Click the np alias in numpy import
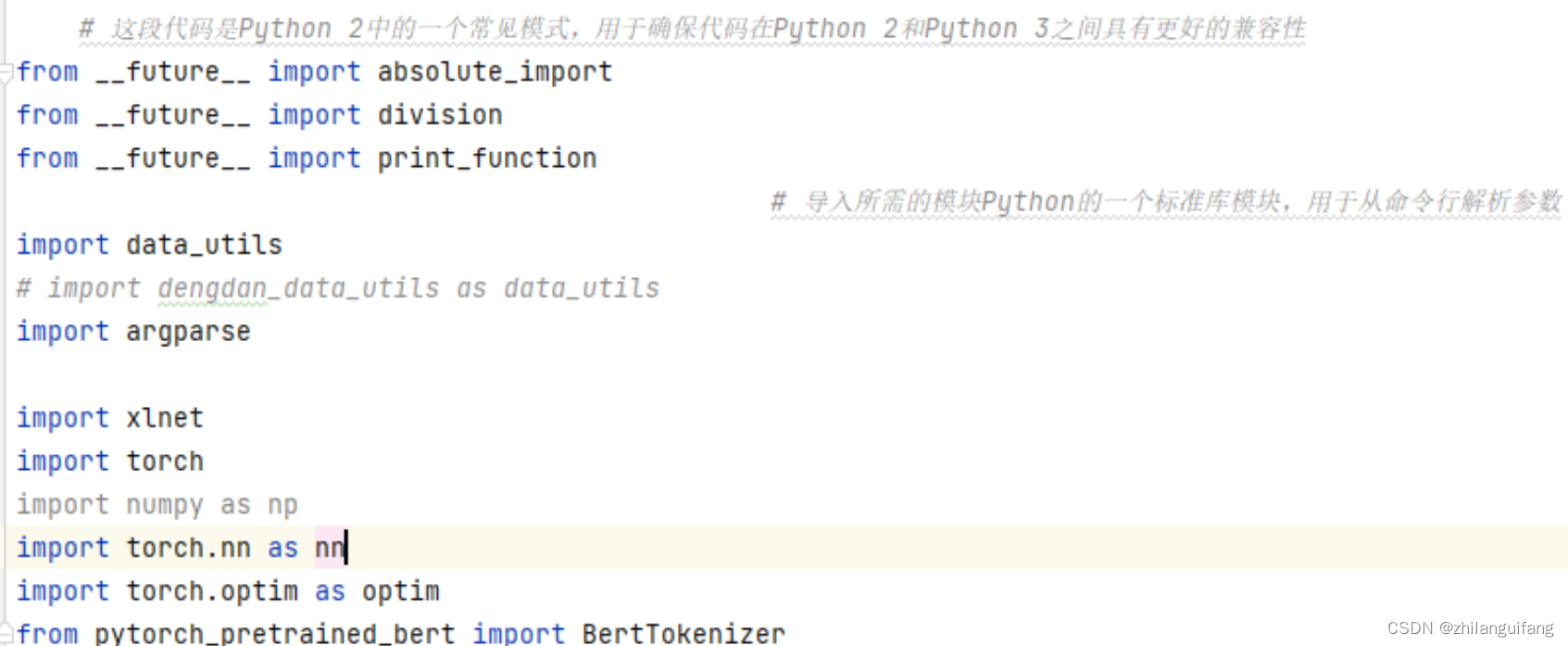 282,505
